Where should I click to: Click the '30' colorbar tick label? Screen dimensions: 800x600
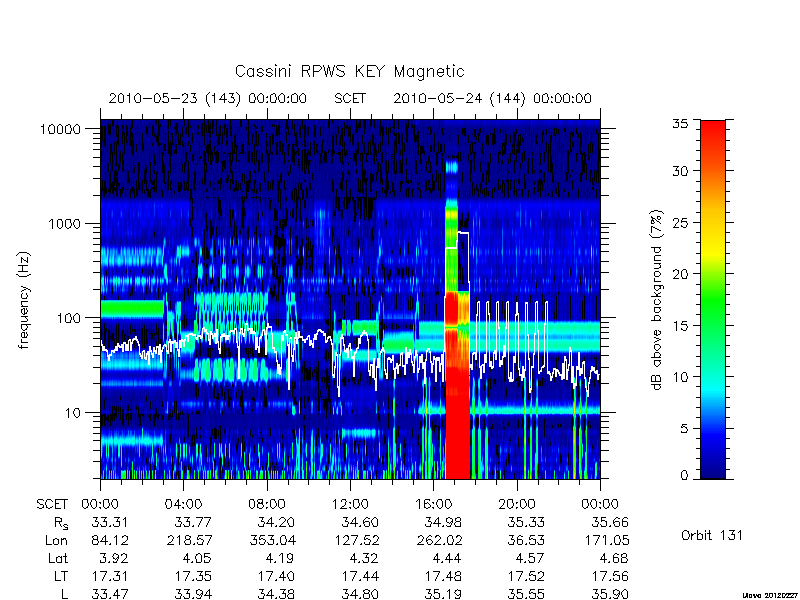[x=680, y=171]
